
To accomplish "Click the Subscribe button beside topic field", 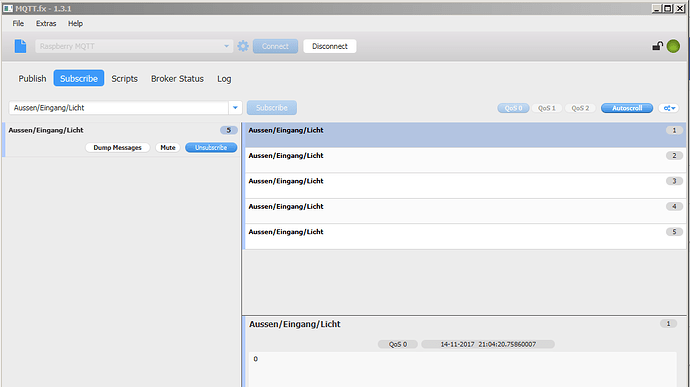I will point(272,108).
